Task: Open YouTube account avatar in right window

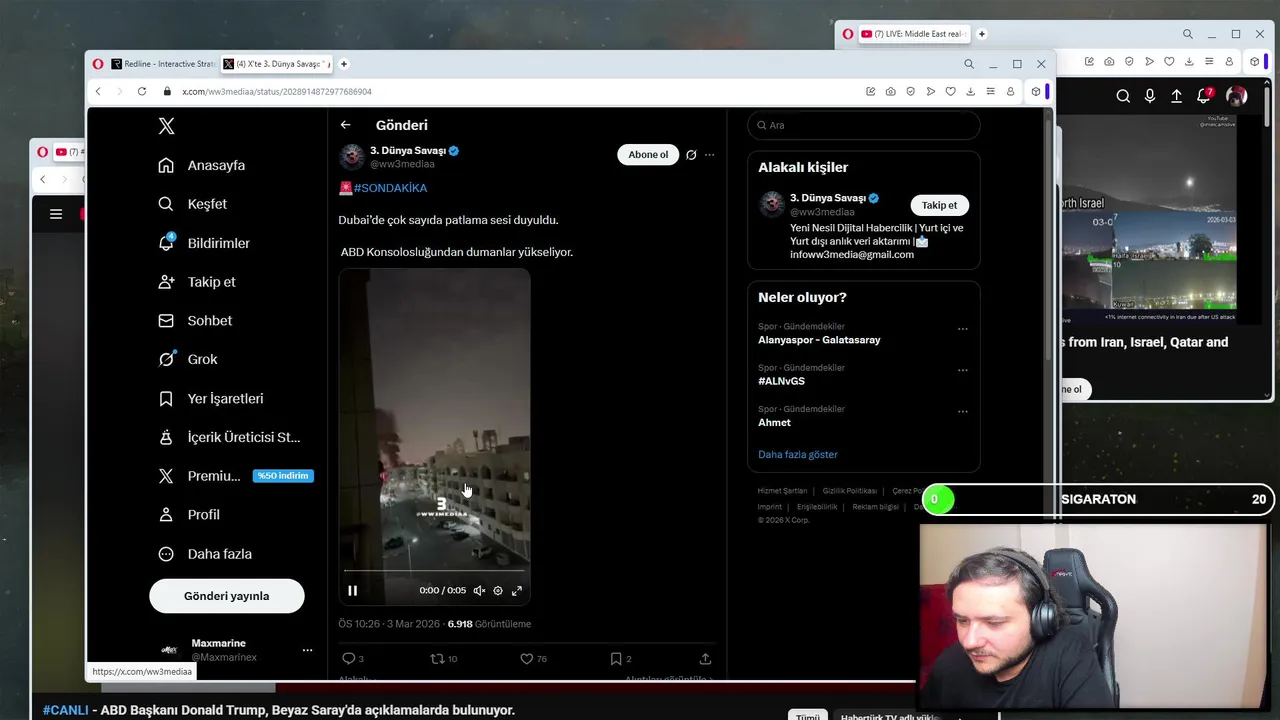Action: click(1237, 96)
